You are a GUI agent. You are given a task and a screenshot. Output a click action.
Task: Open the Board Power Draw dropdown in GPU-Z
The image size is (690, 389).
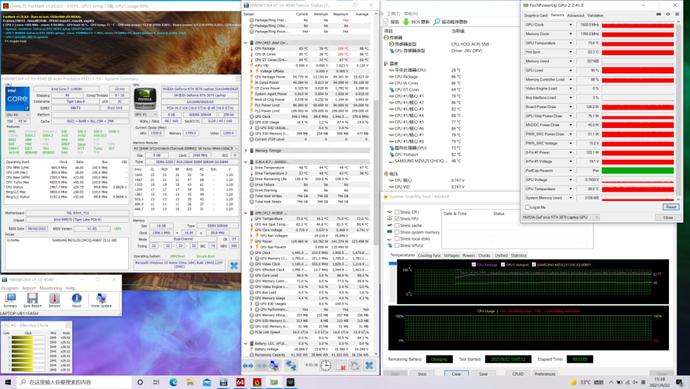tap(571, 107)
